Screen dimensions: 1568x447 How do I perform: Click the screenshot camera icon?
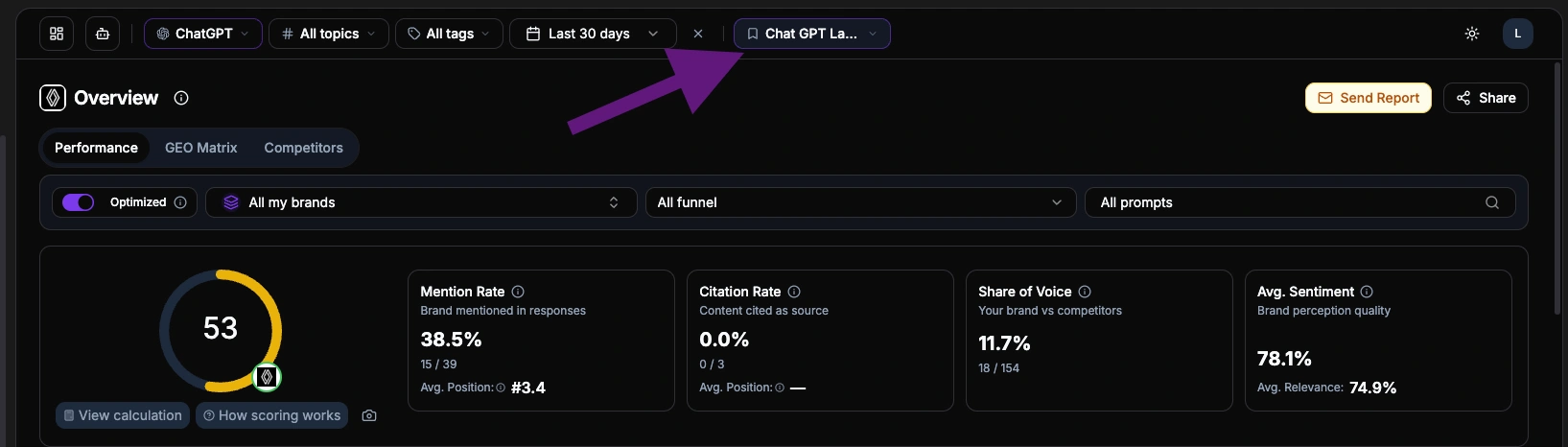pos(369,415)
